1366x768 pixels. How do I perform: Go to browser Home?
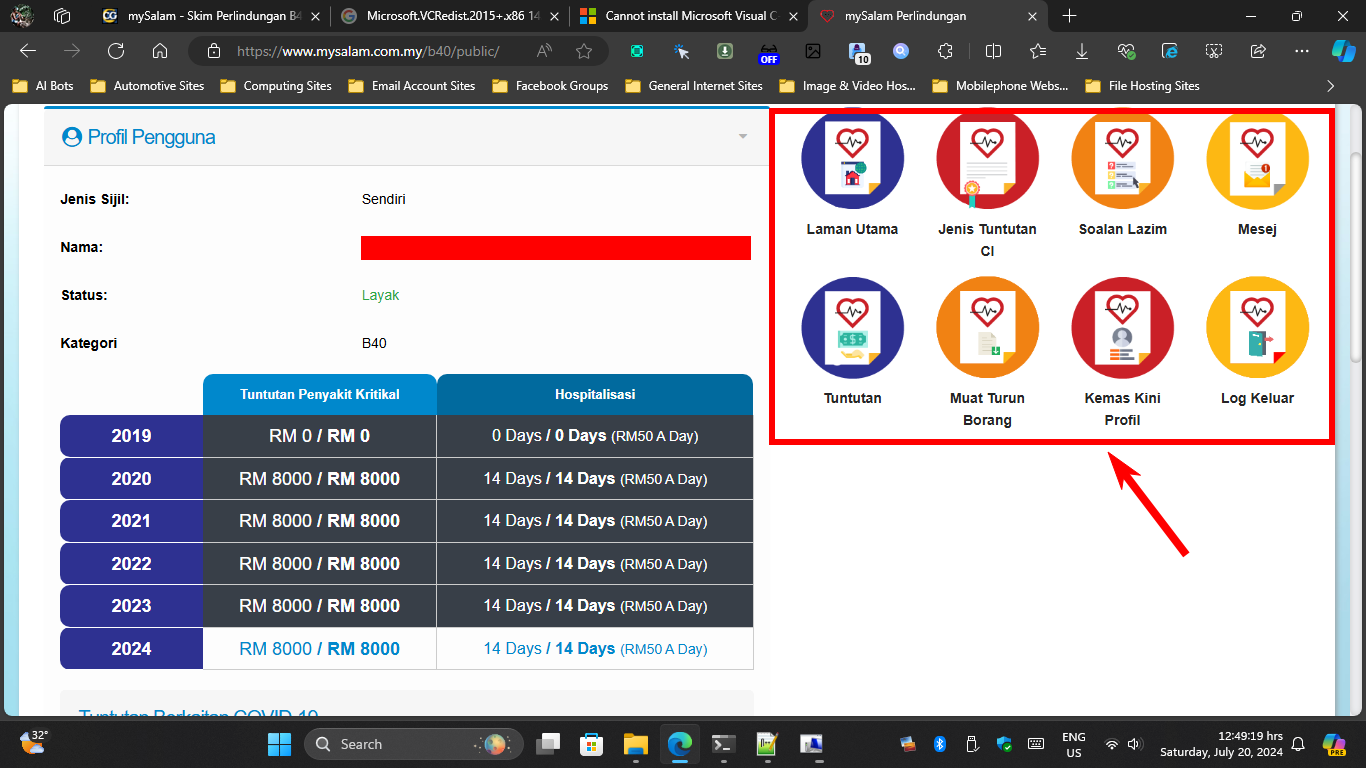pyautogui.click(x=160, y=51)
